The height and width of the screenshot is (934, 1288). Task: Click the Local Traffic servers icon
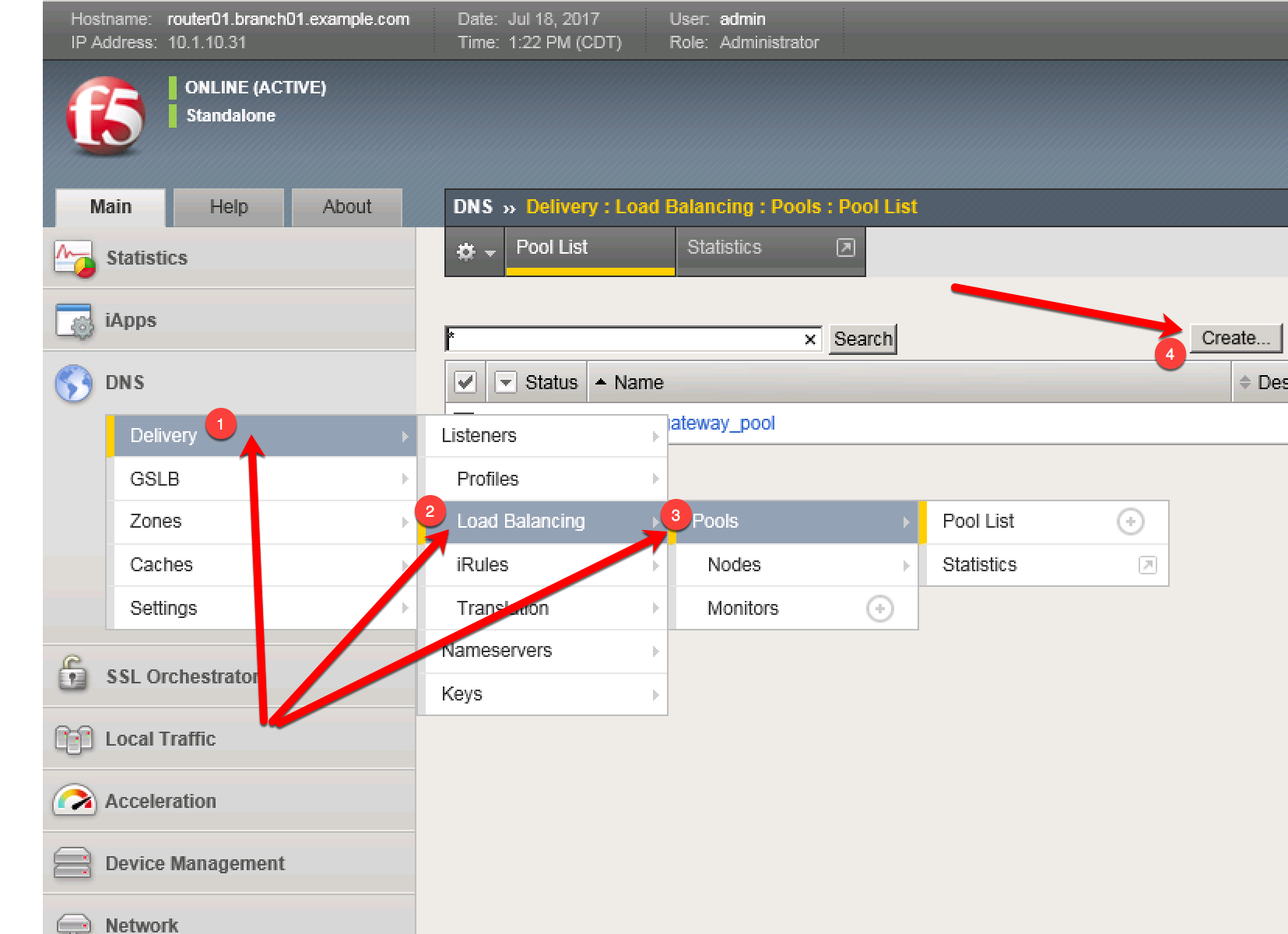74,739
